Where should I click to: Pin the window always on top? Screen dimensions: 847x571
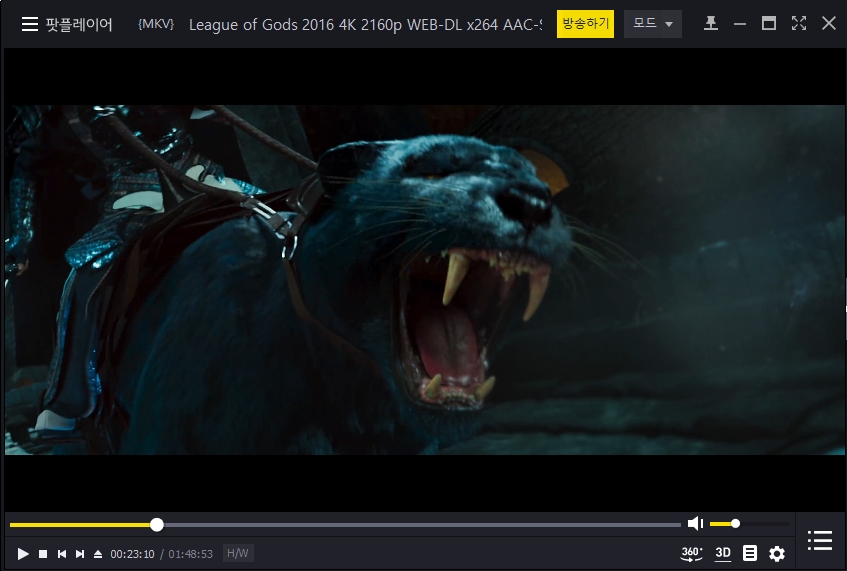[x=711, y=24]
